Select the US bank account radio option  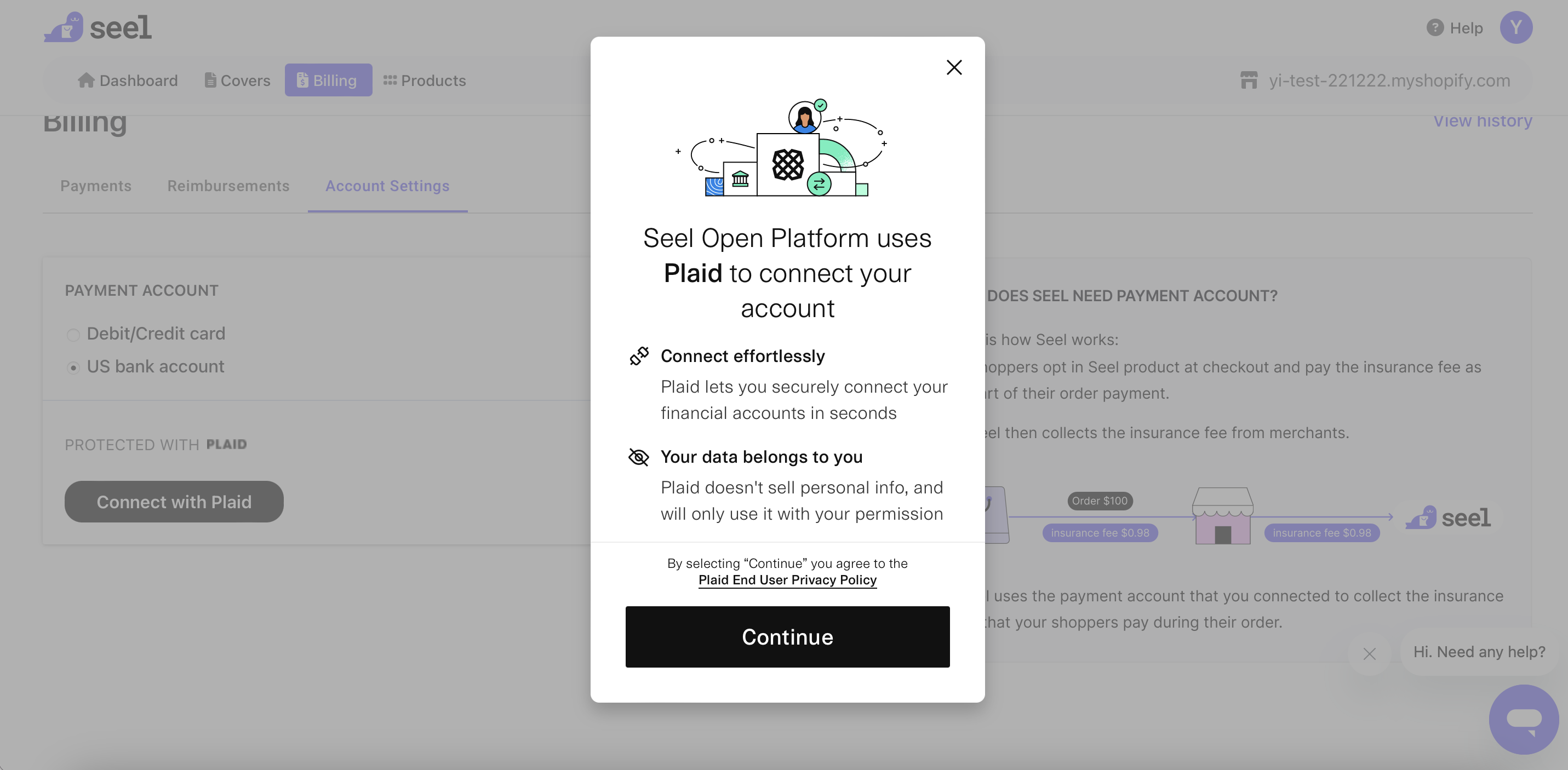click(73, 367)
